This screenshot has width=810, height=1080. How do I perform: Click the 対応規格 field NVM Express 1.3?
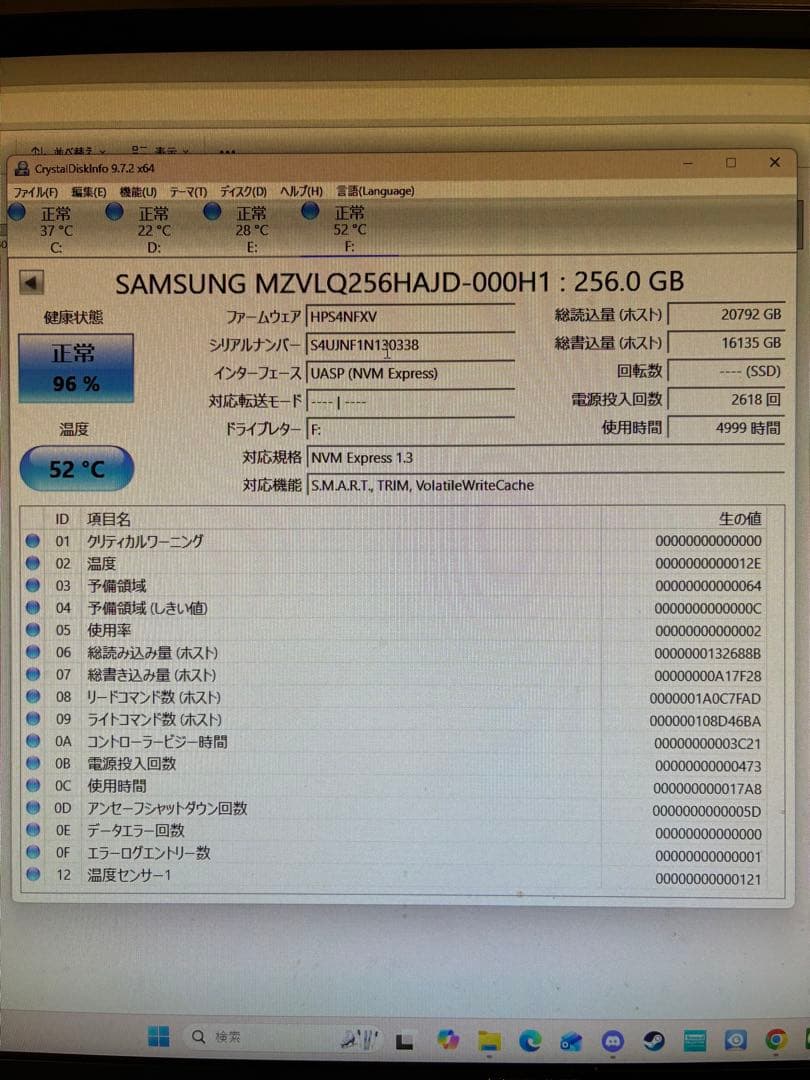coord(546,457)
